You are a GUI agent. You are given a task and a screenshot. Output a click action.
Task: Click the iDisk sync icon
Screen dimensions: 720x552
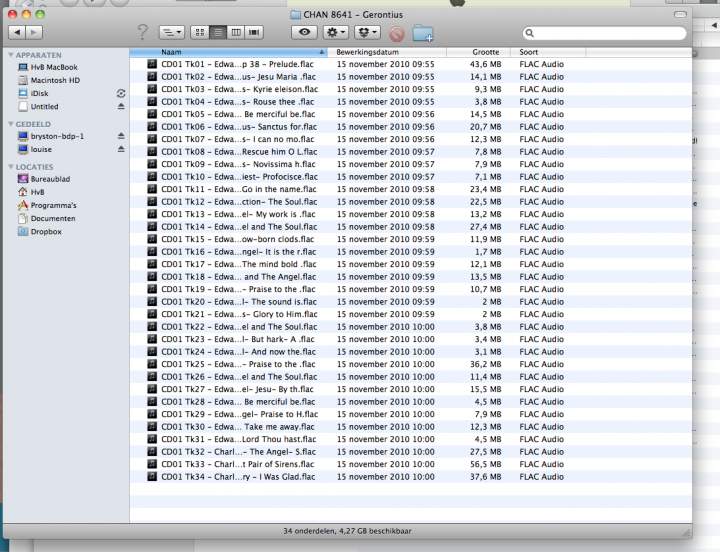tap(121, 92)
